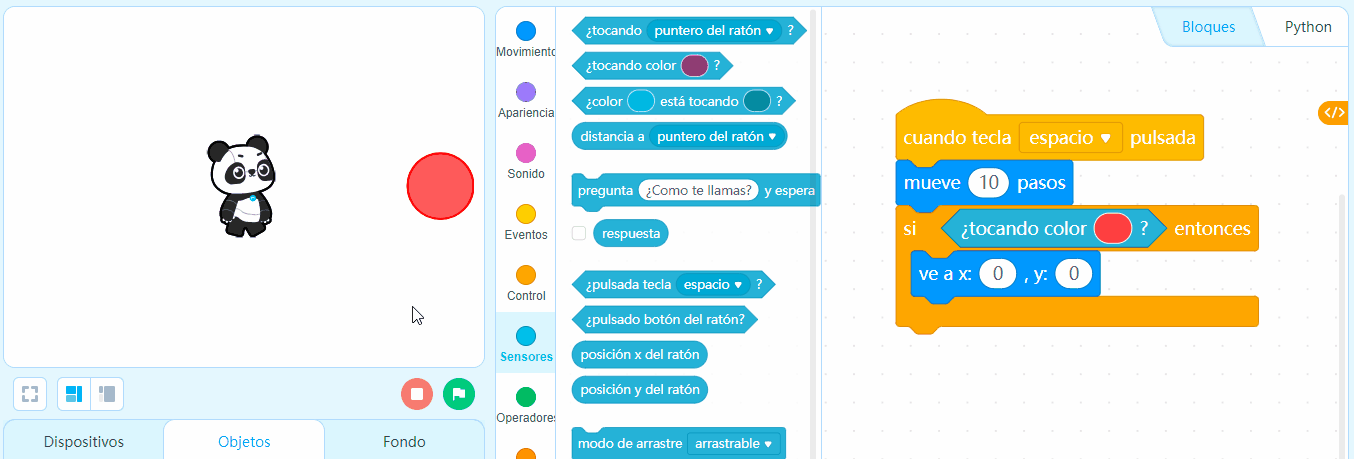Open the Apariencia block category

pos(525,101)
